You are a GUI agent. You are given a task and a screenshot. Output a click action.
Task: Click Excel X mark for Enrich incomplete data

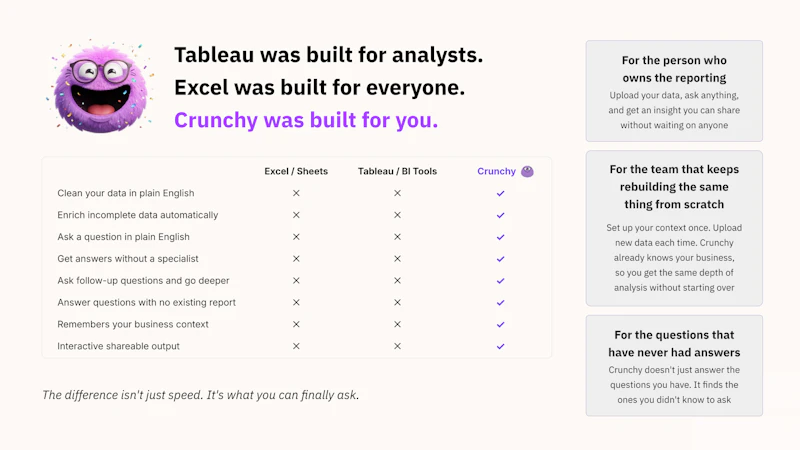296,215
